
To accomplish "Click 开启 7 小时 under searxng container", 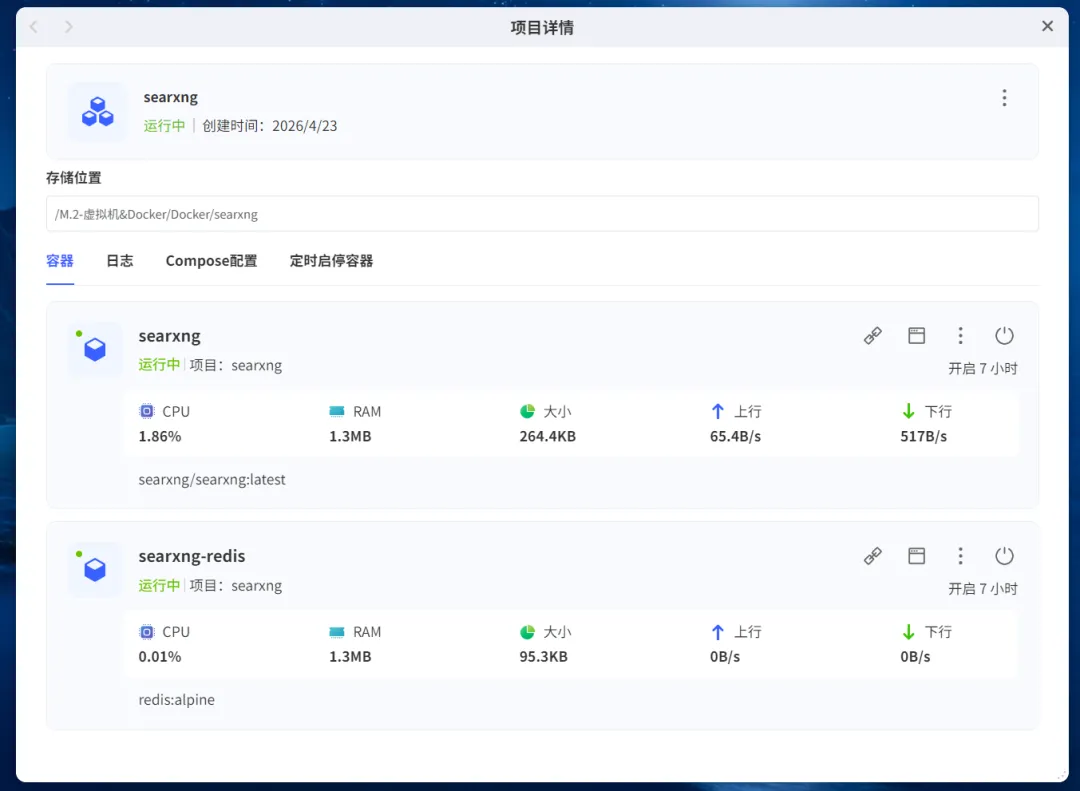I will coord(983,369).
